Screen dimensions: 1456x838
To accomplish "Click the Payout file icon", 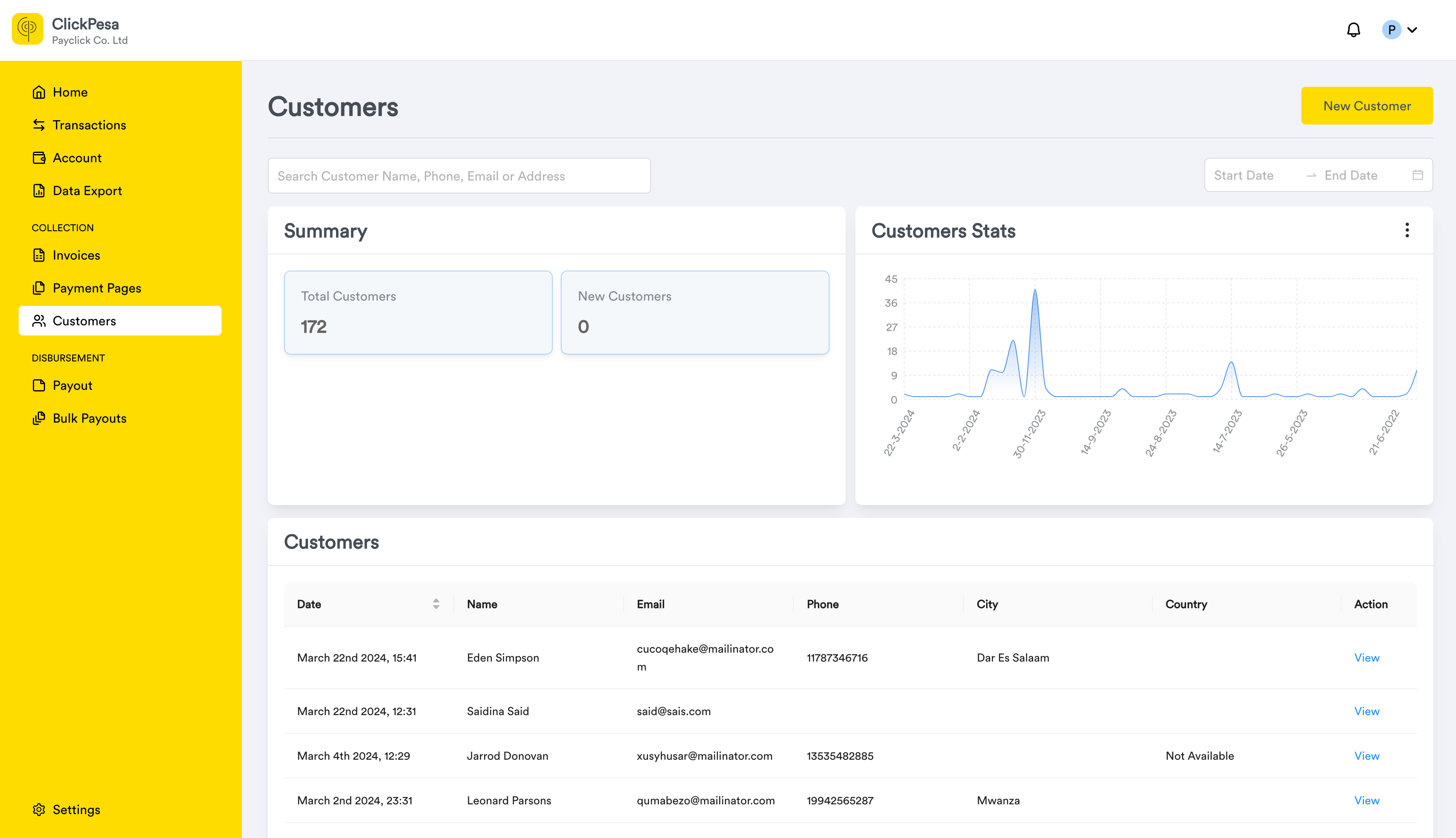I will click(39, 385).
